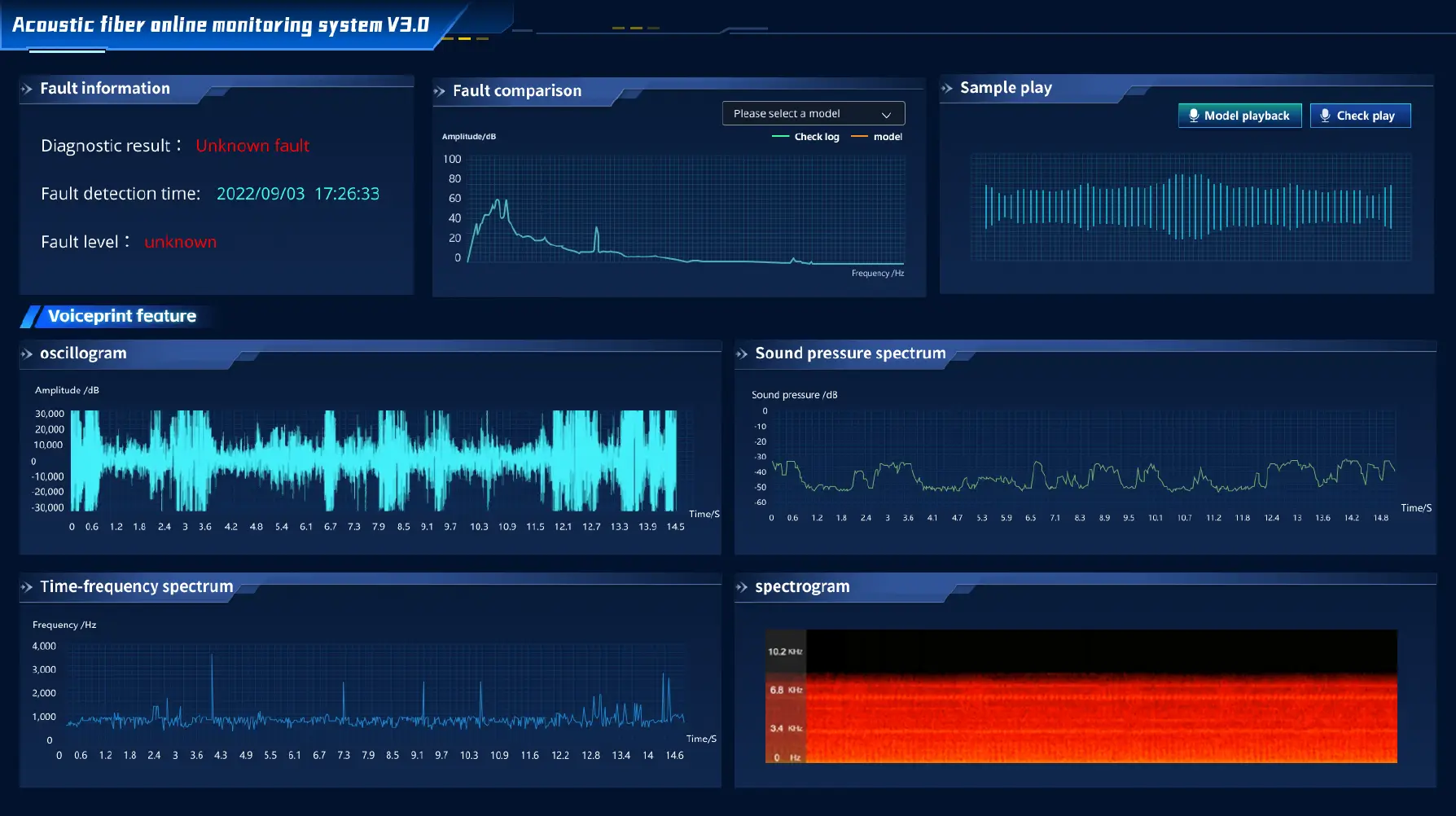Click the Fault information panel header icon
The height and width of the screenshot is (816, 1456).
28,88
